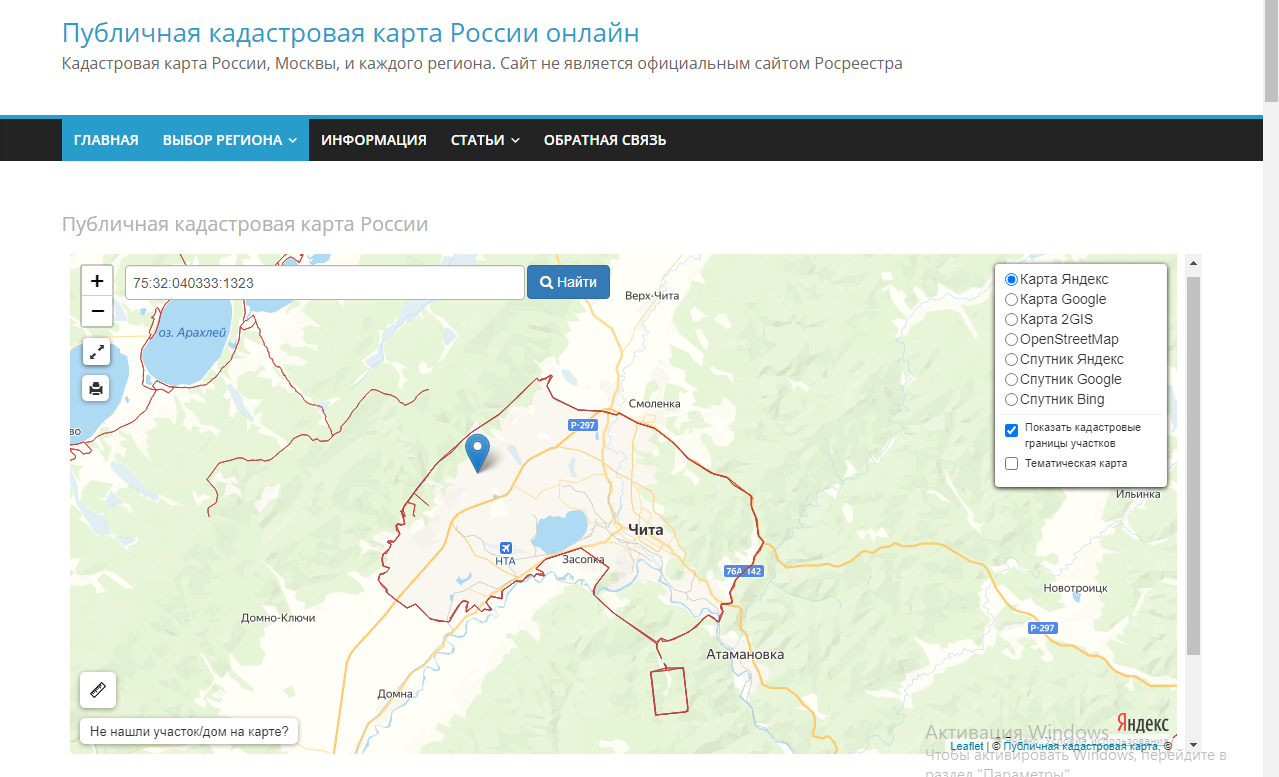1279x777 pixels.
Task: Select Спутник Google radio option
Action: coord(1011,380)
